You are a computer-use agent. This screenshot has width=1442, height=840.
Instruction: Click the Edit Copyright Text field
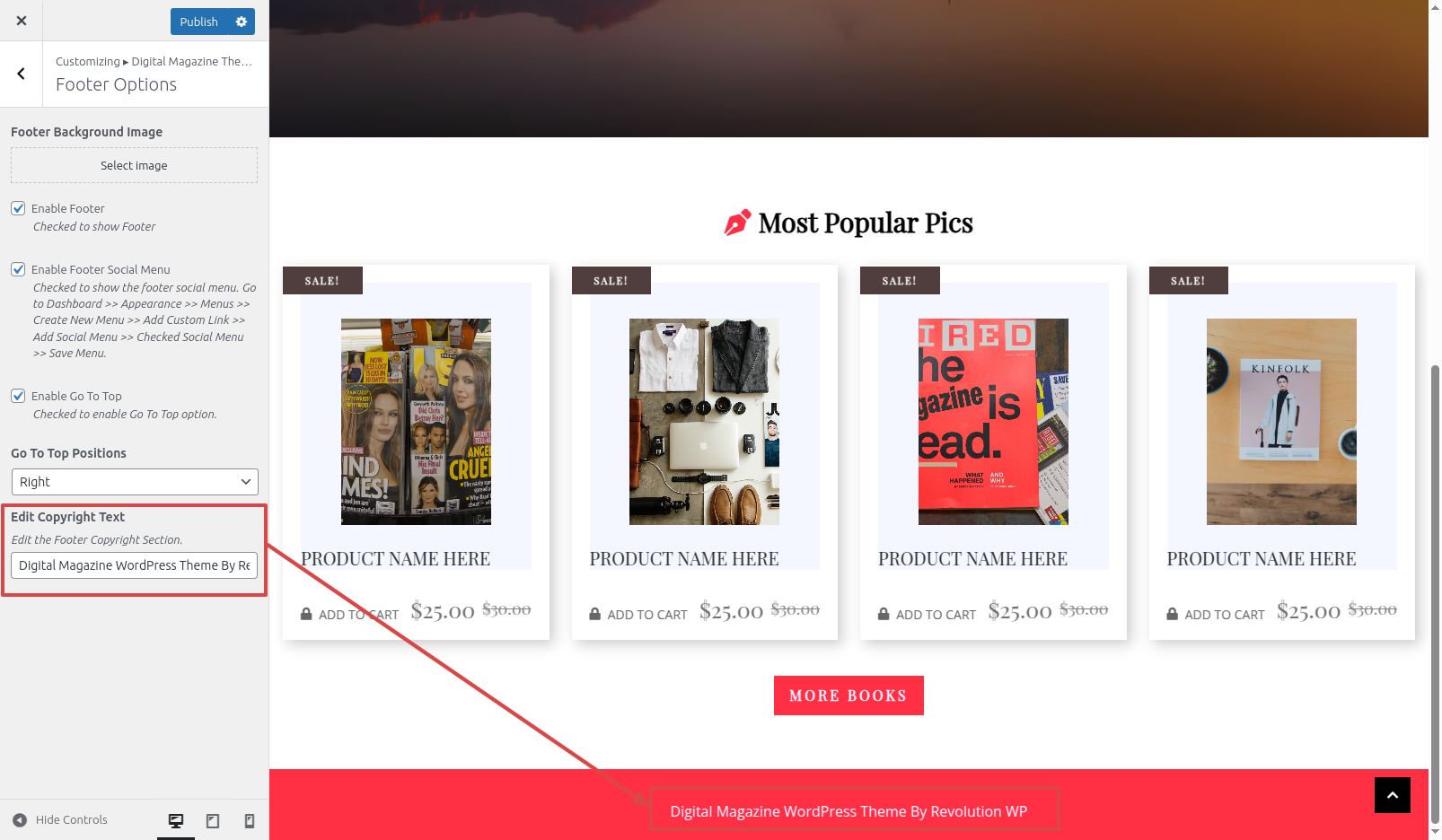[x=135, y=565]
